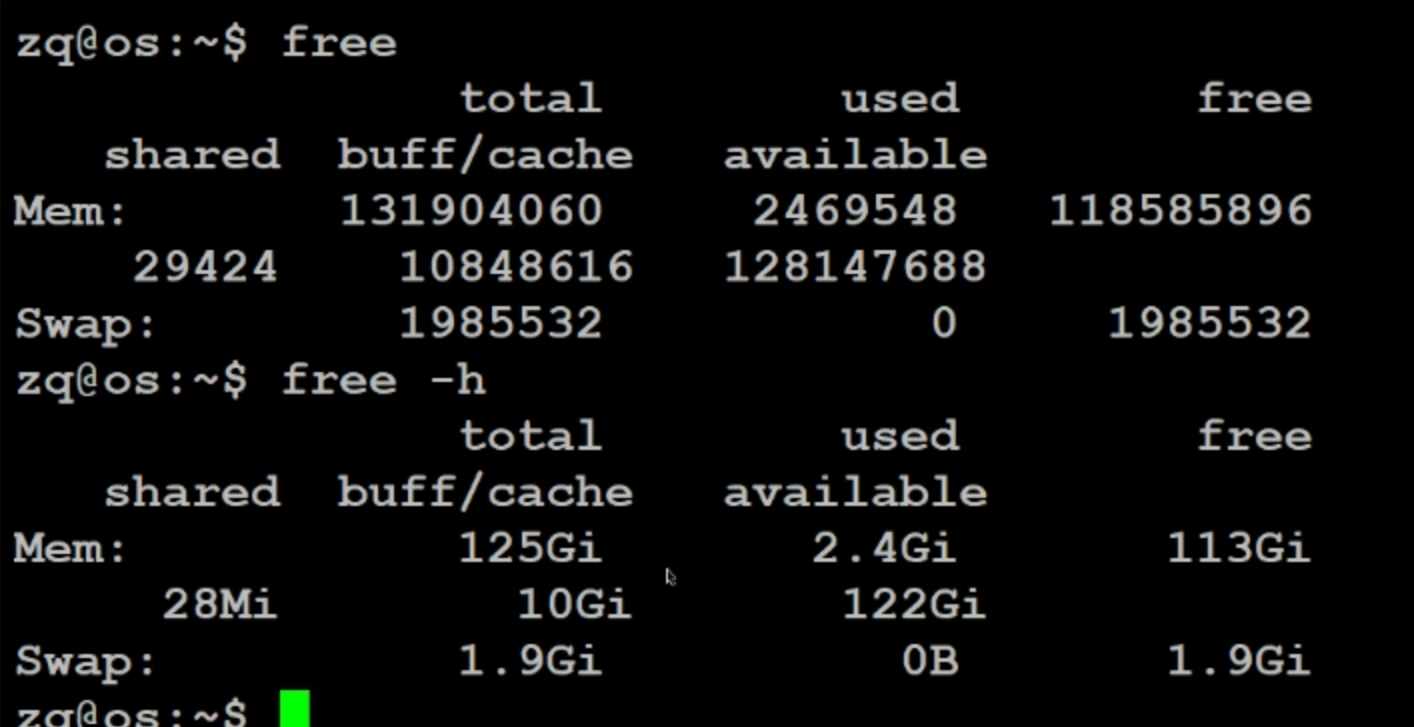1414x727 pixels.
Task: Click the buff/cache value 10Gi
Action: [x=574, y=605]
